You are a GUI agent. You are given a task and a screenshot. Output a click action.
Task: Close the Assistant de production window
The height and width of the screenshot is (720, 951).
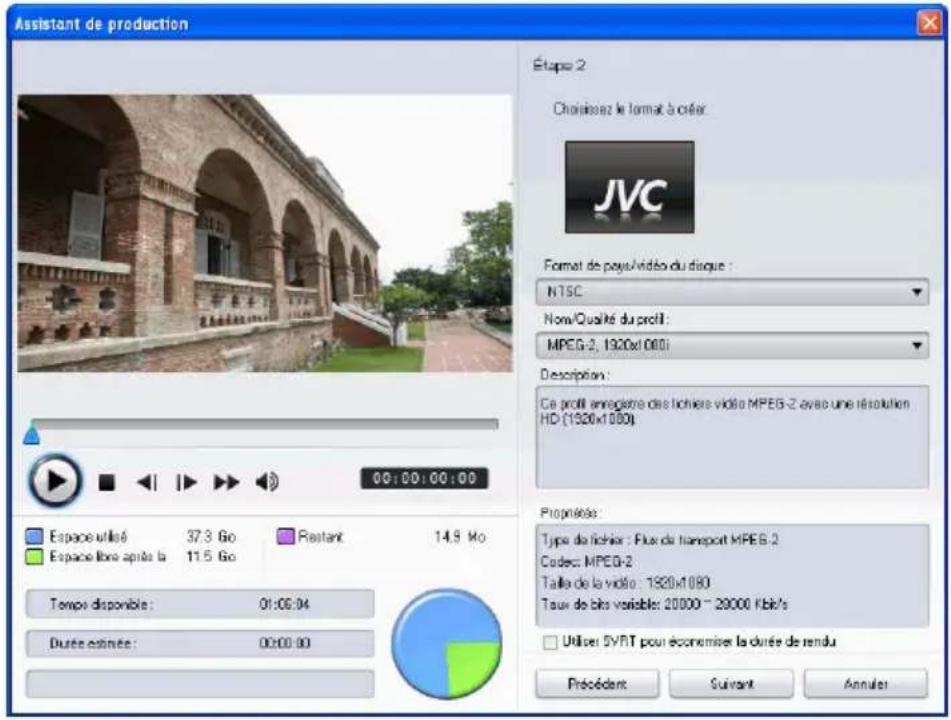[929, 23]
